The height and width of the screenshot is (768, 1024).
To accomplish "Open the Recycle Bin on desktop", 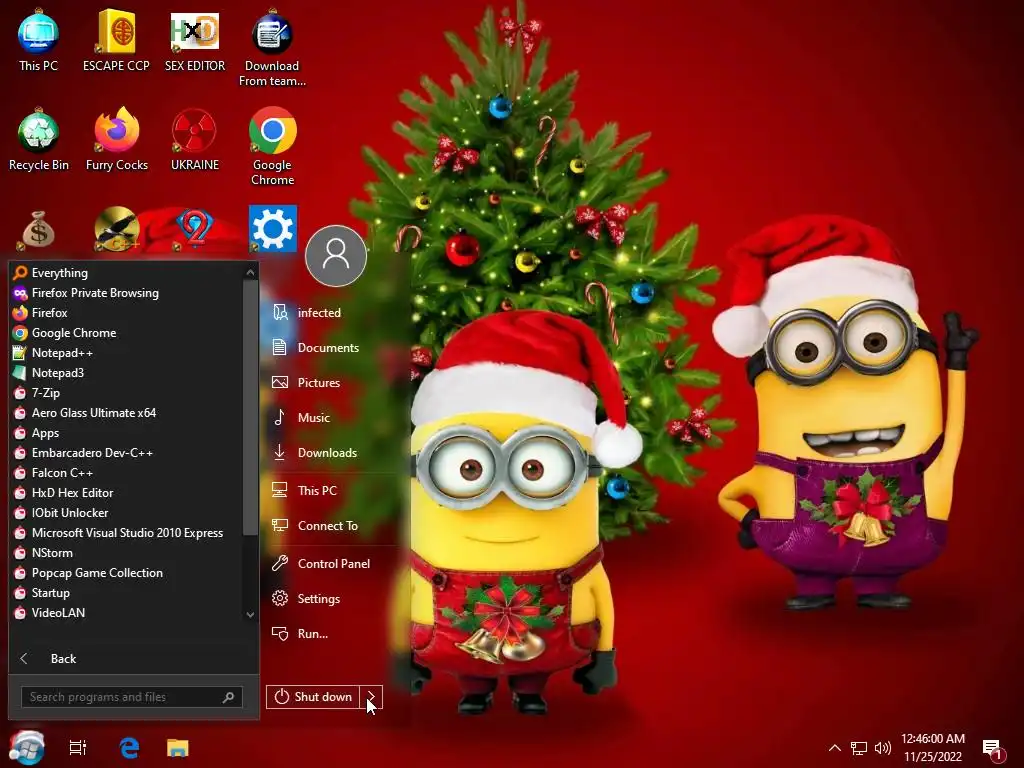I will [x=39, y=140].
